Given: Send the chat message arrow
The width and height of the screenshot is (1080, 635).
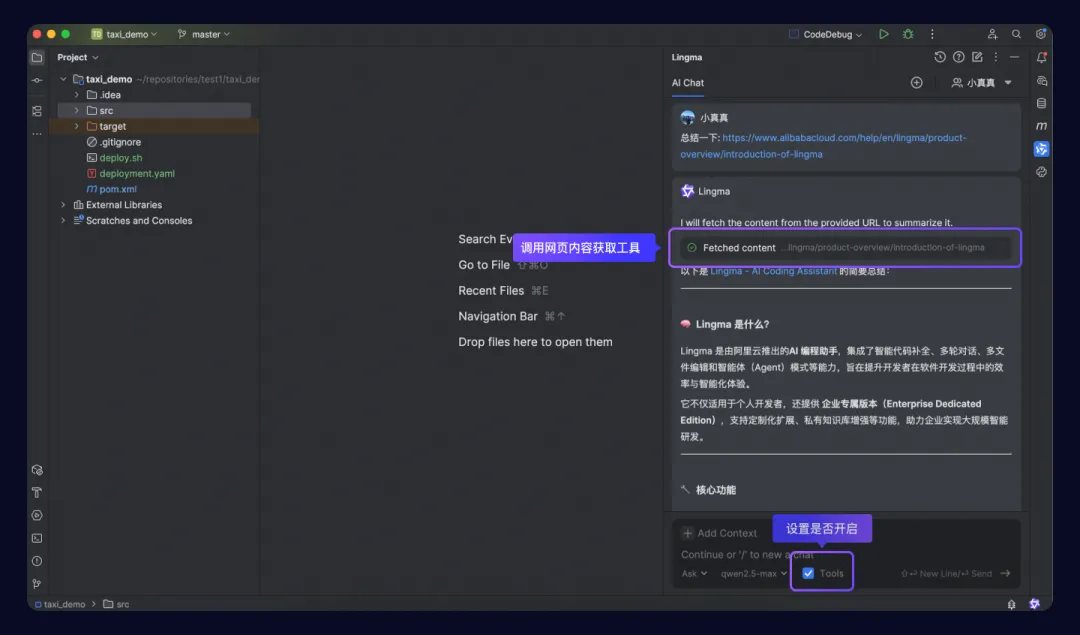Looking at the screenshot, I should point(1005,573).
